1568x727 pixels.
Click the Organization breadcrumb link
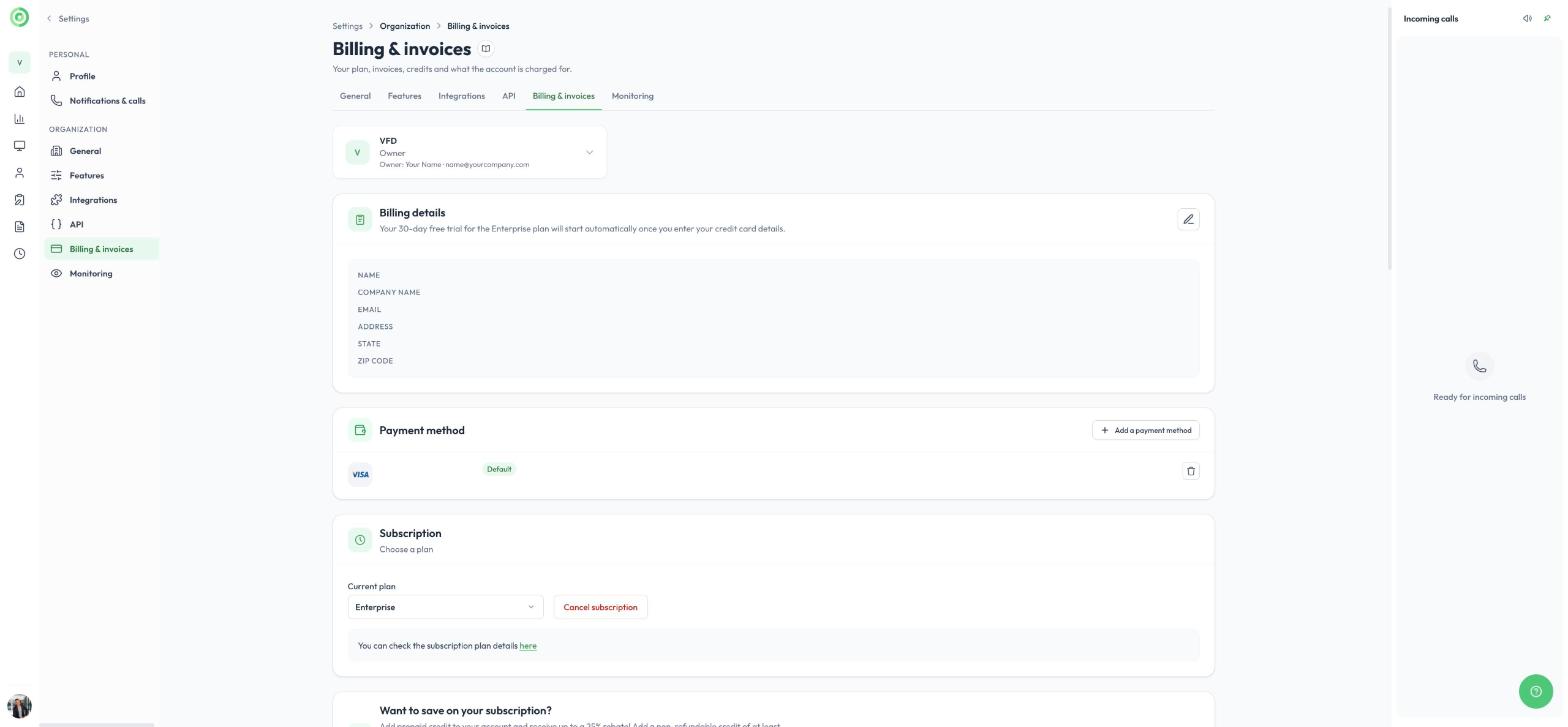(405, 26)
